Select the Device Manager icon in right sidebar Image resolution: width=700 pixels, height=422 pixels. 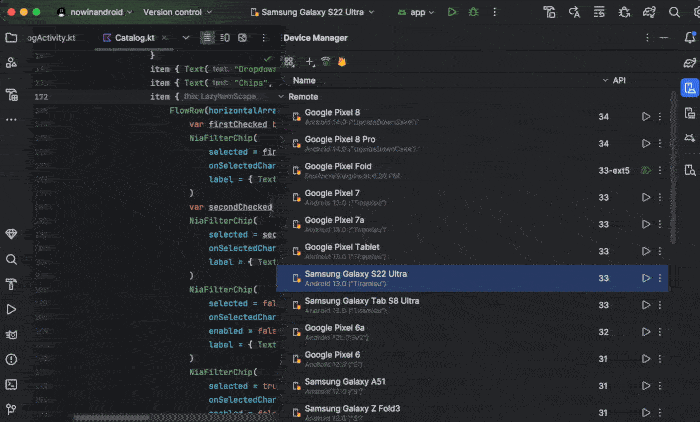690,88
